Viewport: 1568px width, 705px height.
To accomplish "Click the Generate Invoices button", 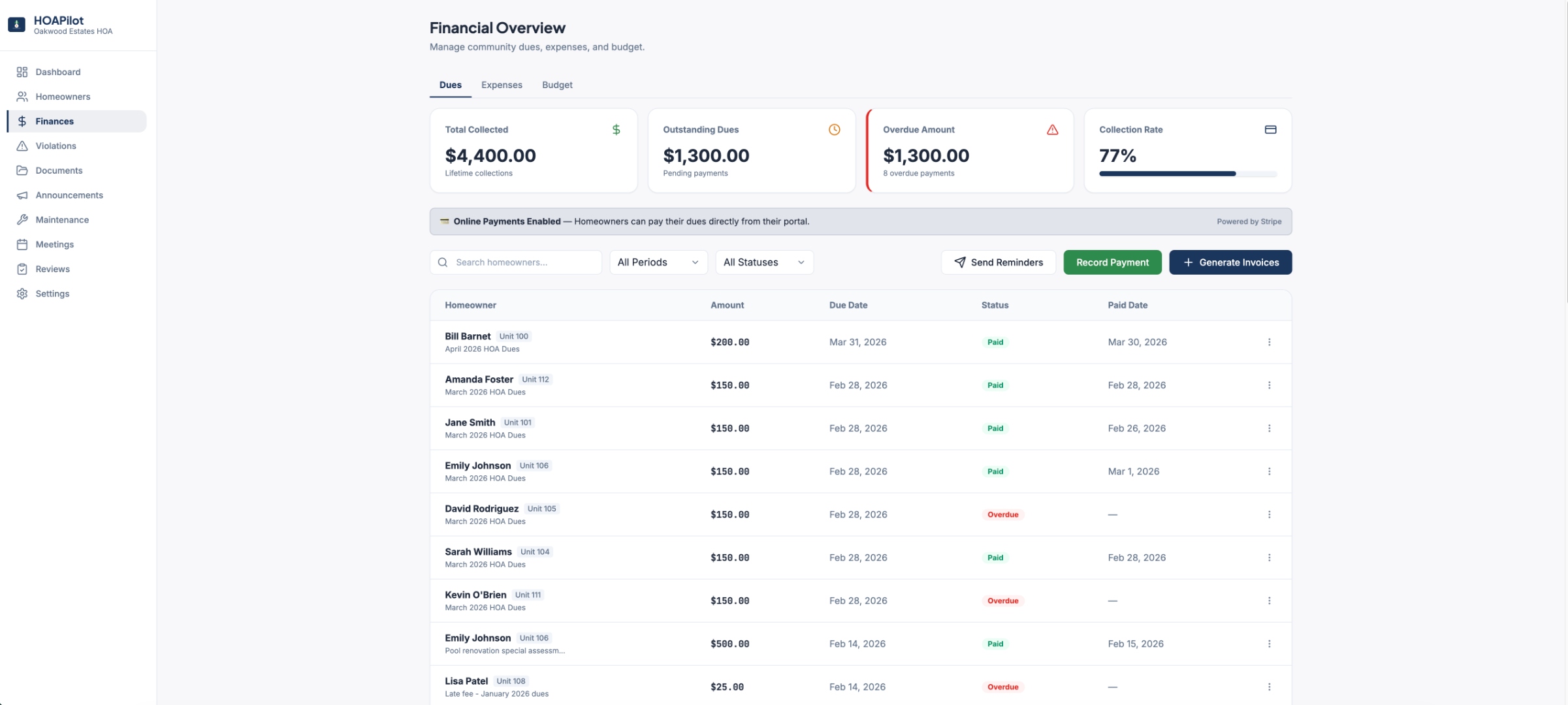I will click(1230, 262).
